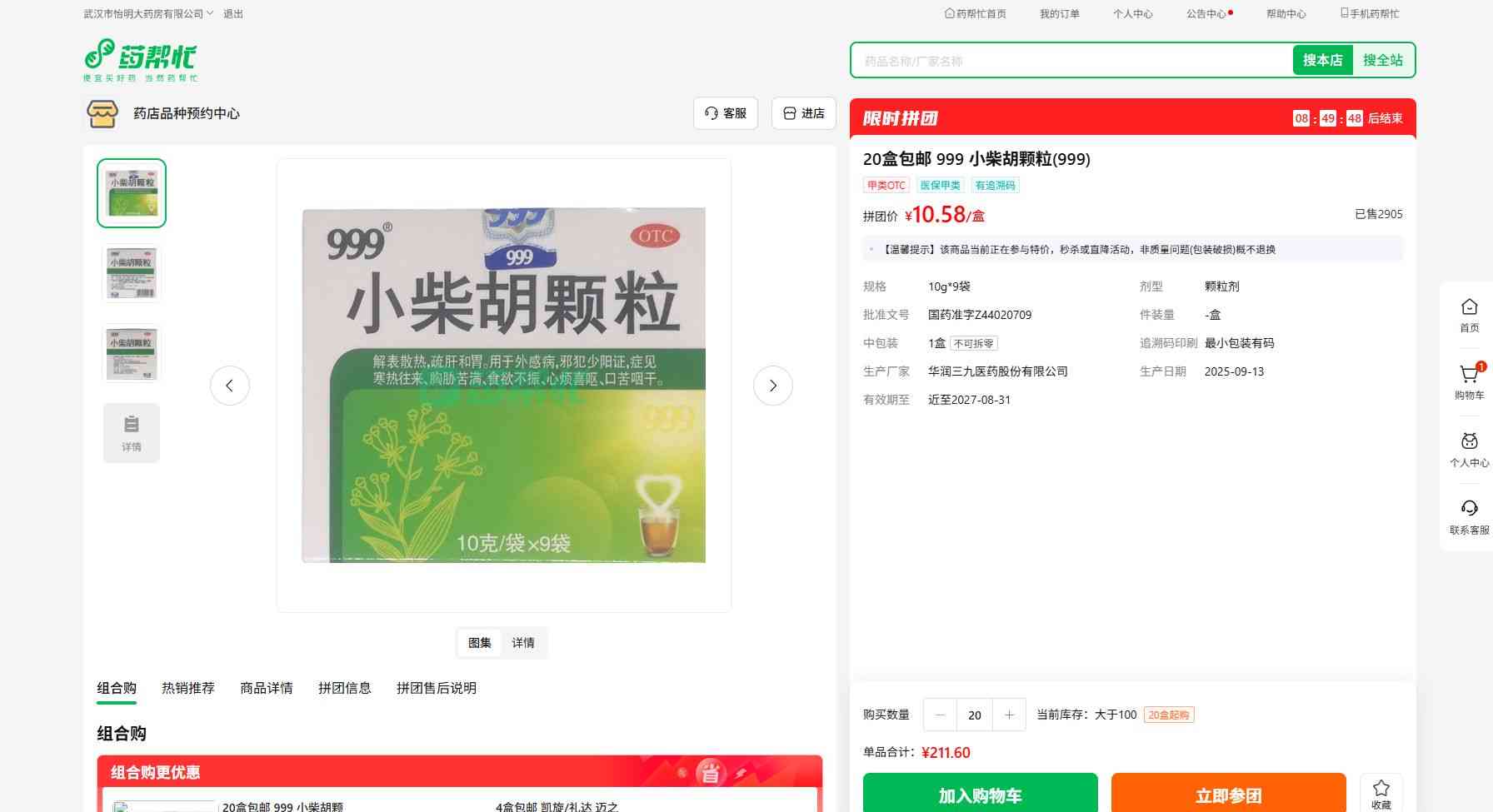Switch image viewer to 详情 mode
The height and width of the screenshot is (812, 1493).
coord(523,643)
